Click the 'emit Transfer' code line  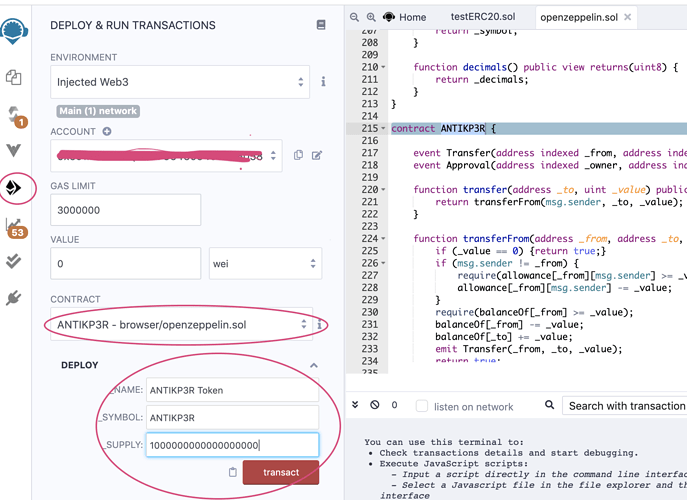528,349
